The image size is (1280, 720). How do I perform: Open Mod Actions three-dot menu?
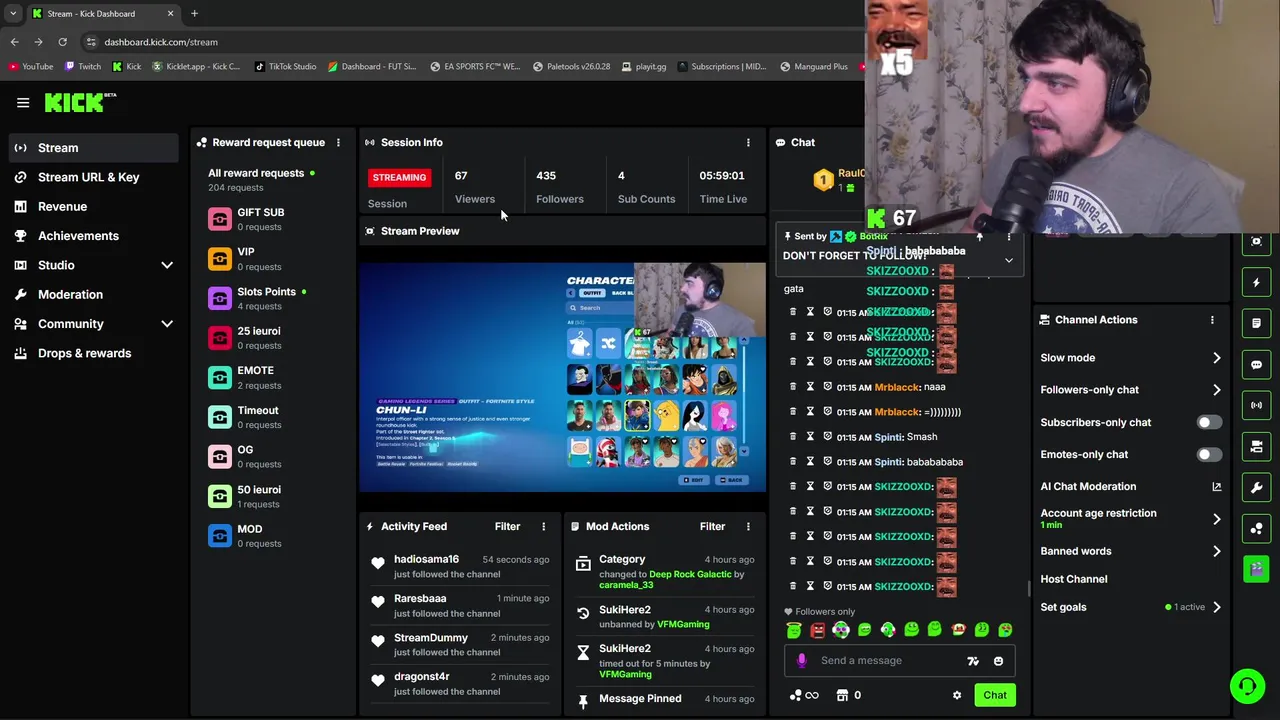pyautogui.click(x=748, y=527)
